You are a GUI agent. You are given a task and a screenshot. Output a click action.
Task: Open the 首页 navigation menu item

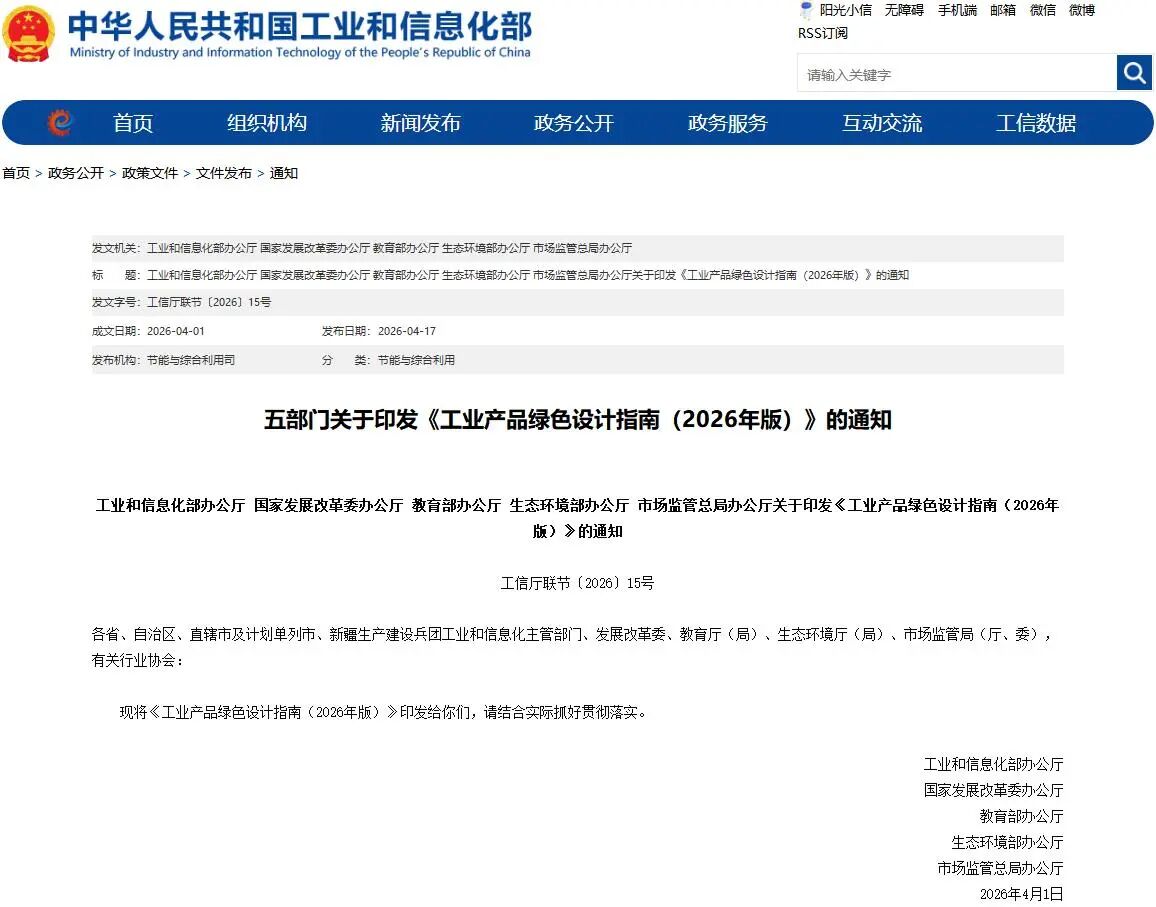(x=133, y=123)
